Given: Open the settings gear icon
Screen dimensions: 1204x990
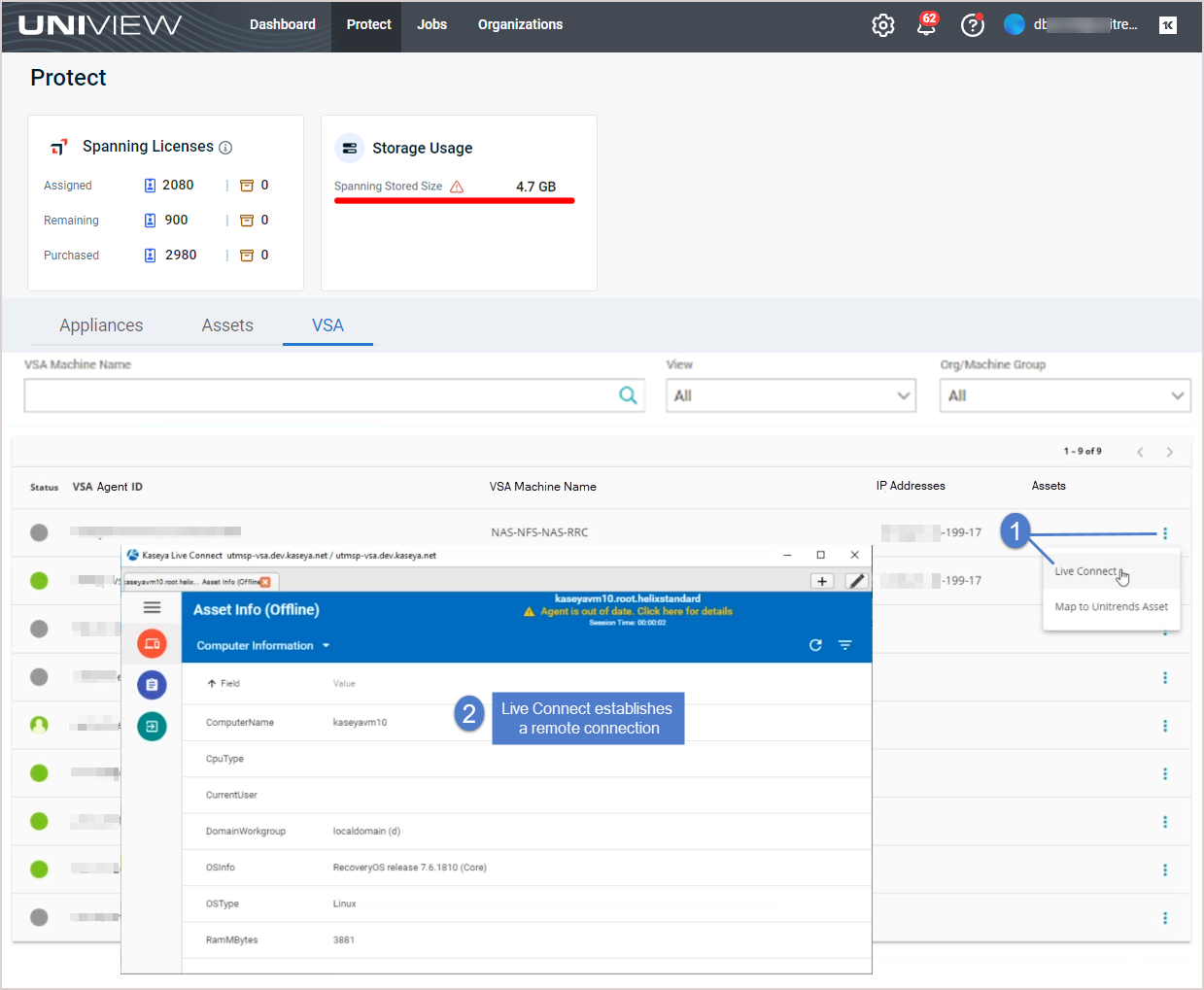Looking at the screenshot, I should pyautogui.click(x=882, y=25).
